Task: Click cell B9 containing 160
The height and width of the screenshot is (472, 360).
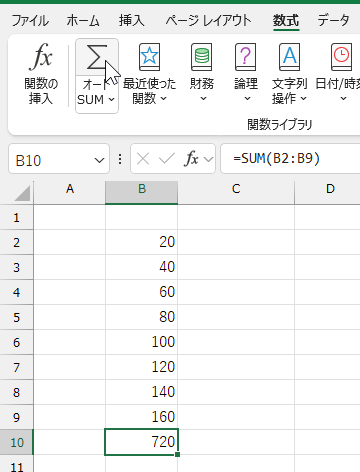Action: click(x=142, y=417)
